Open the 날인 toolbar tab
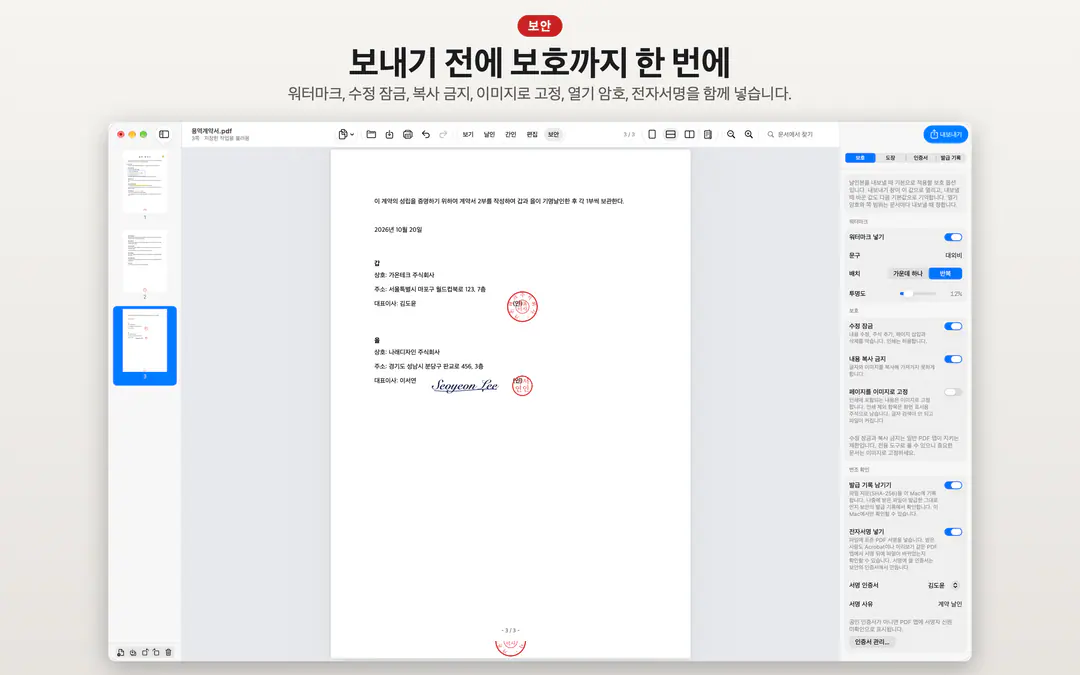The width and height of the screenshot is (1080, 675). click(489, 134)
